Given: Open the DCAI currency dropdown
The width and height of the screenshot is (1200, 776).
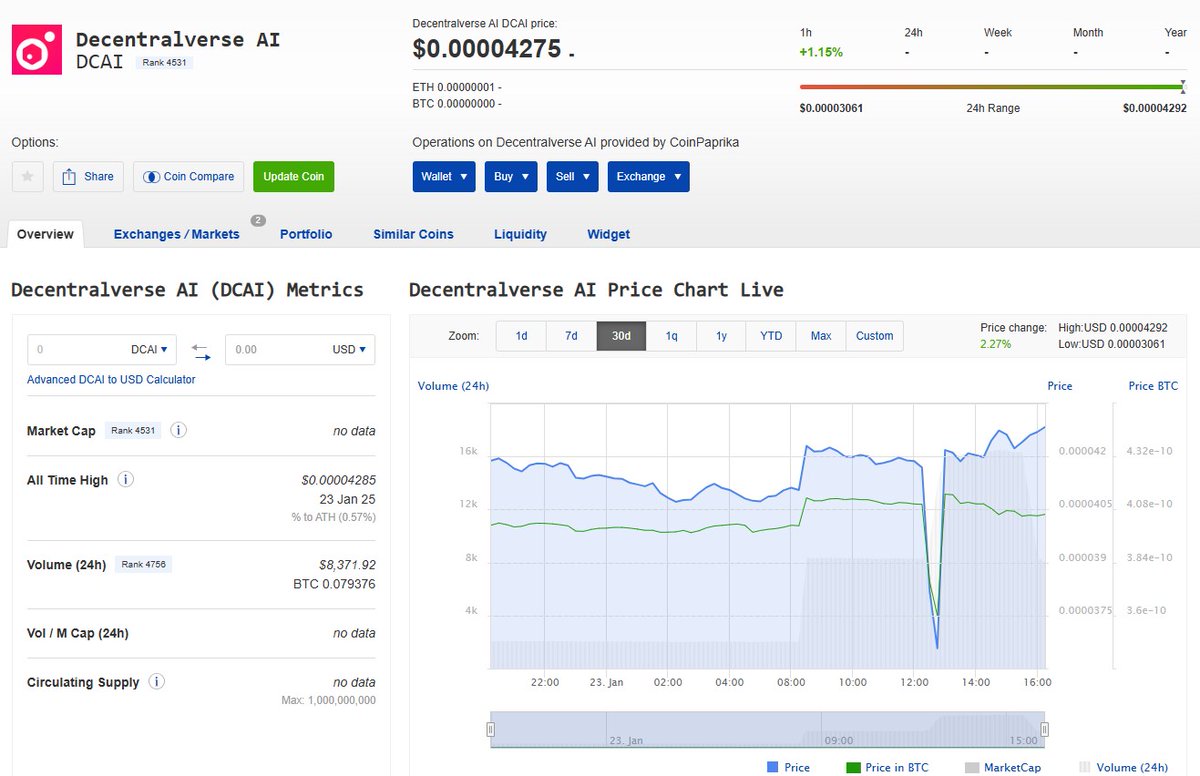Looking at the screenshot, I should coord(150,349).
